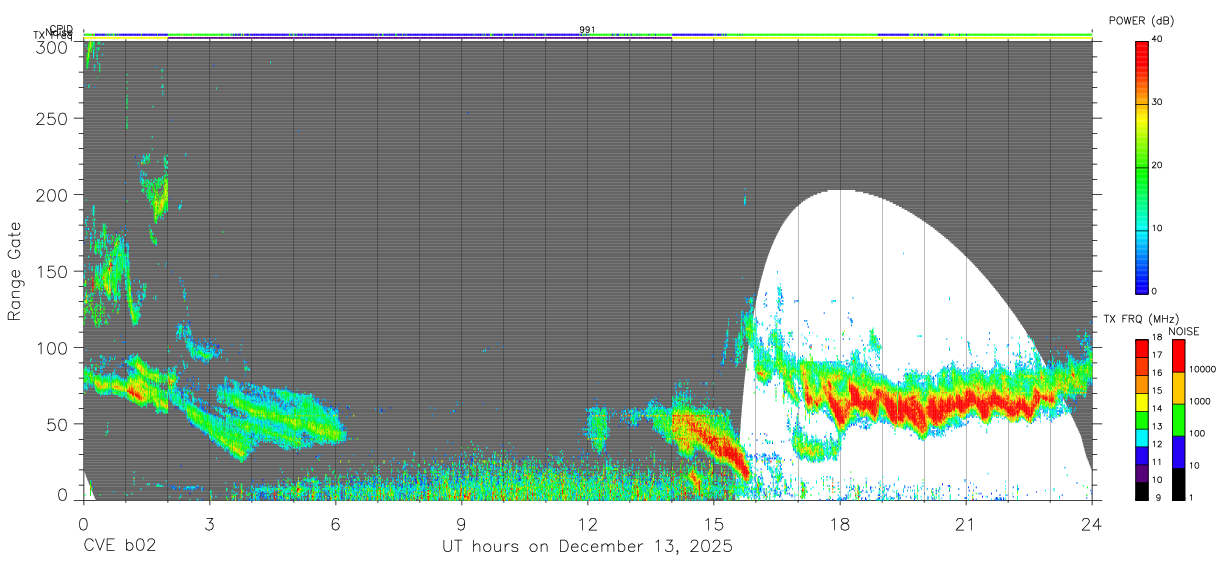Pick the orange swatch in NOISE legend
1228x567 pixels.
(x=1178, y=388)
